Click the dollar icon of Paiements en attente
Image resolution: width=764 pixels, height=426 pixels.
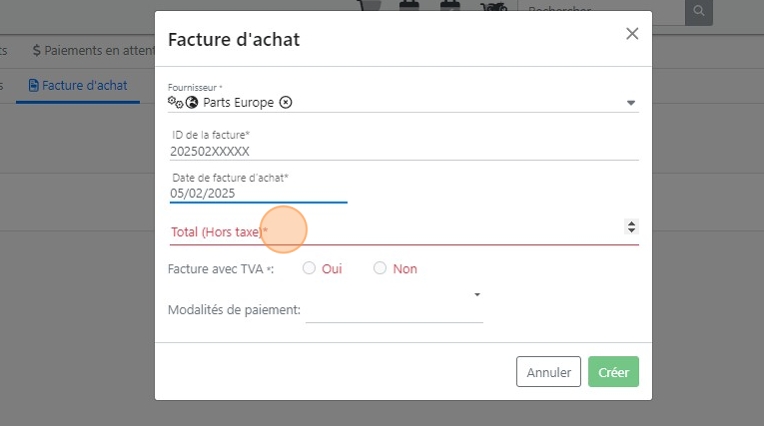37,50
